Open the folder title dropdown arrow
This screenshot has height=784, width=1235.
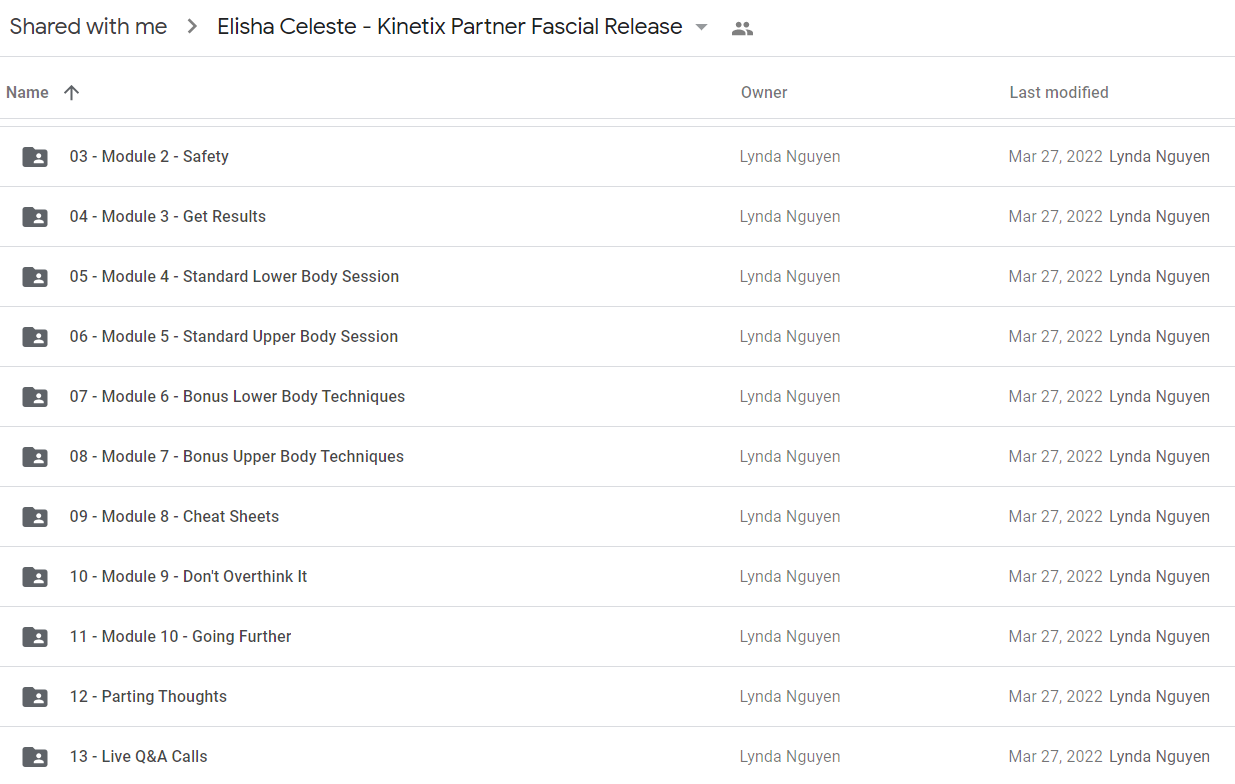[x=702, y=27]
